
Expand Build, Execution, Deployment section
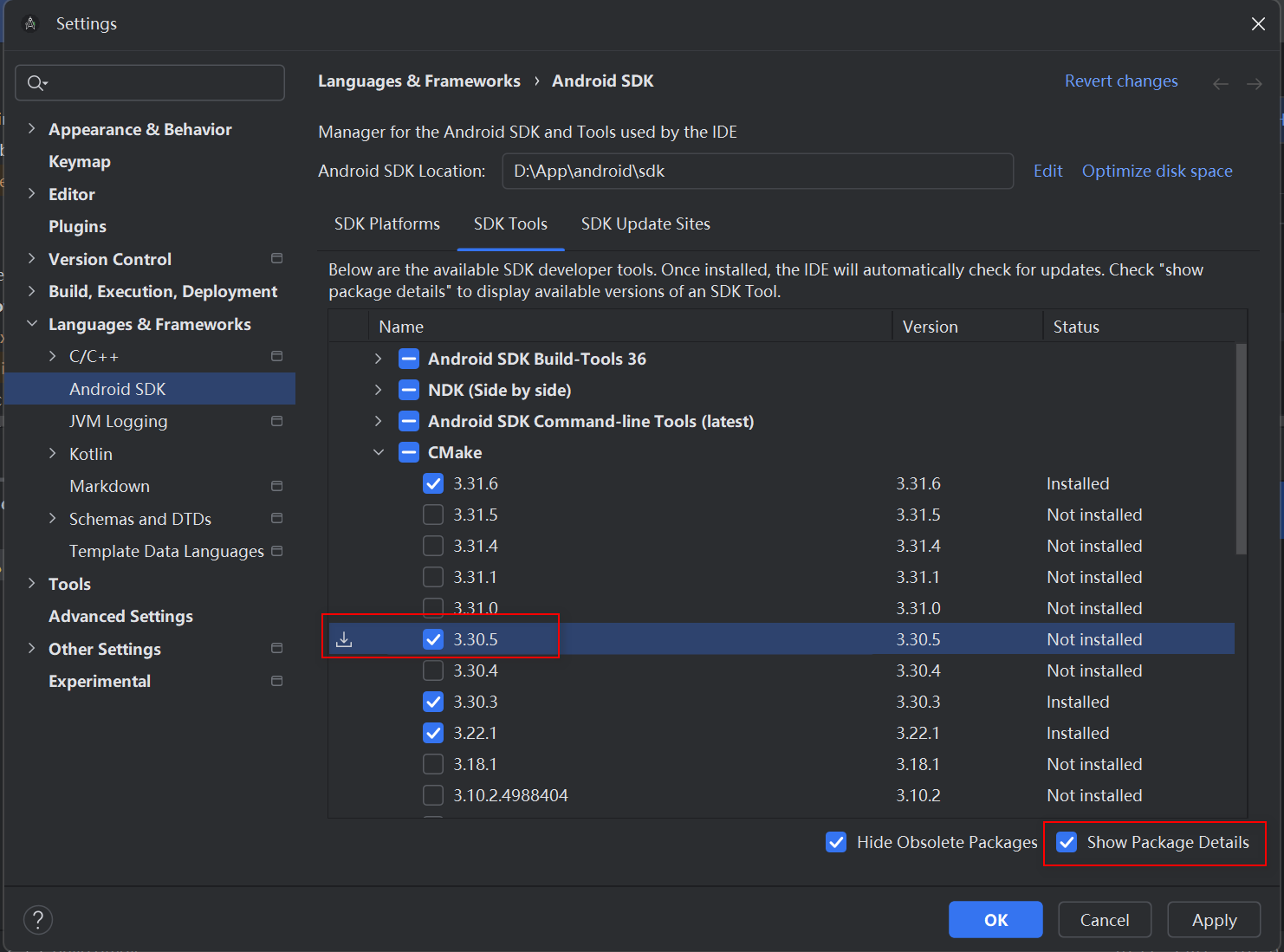[x=31, y=291]
